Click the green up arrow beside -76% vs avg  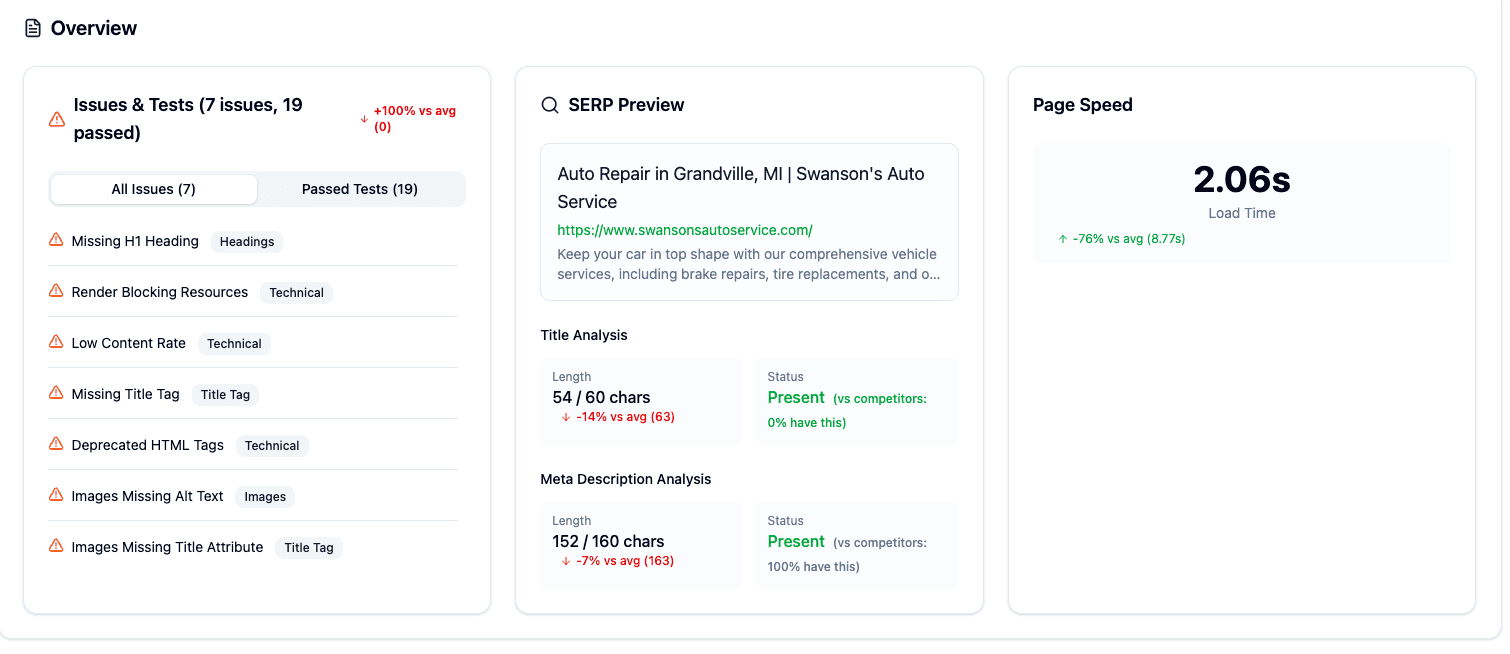tap(1063, 239)
